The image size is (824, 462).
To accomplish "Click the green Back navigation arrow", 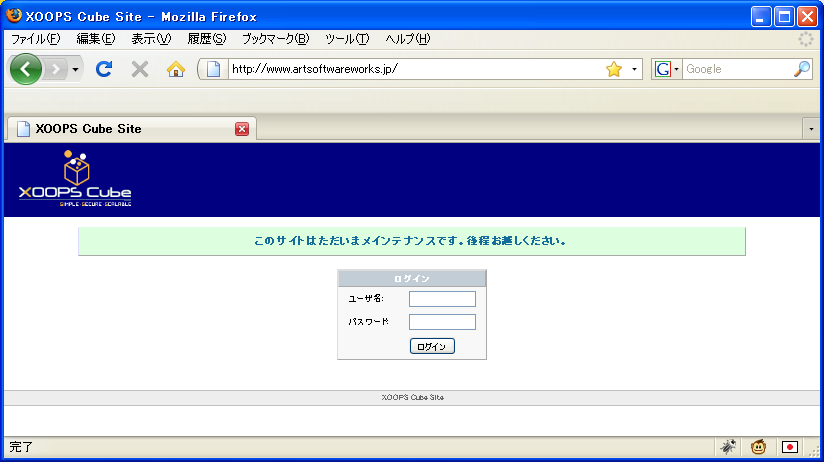I will pos(25,69).
